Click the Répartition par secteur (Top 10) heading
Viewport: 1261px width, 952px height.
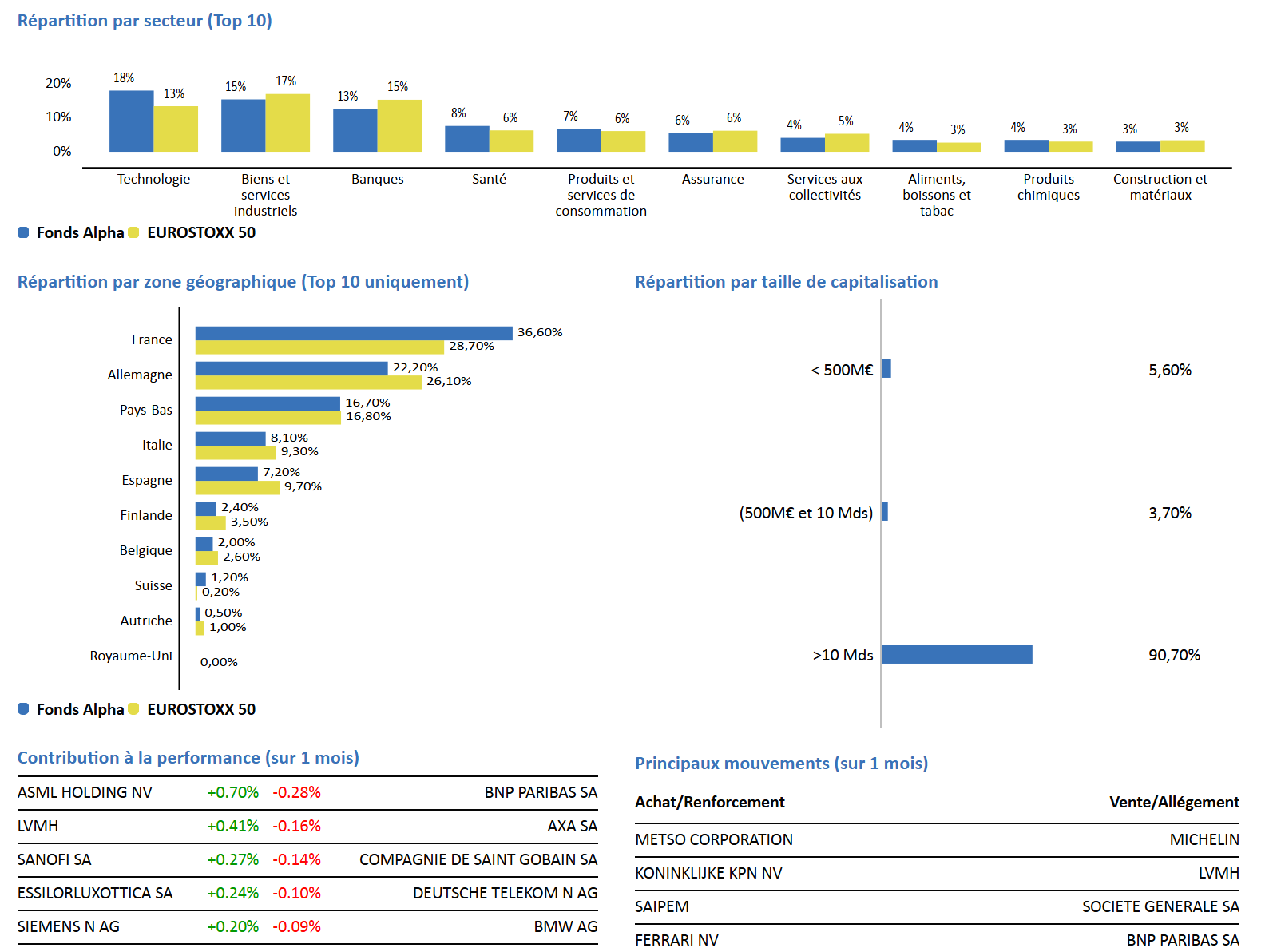145,21
